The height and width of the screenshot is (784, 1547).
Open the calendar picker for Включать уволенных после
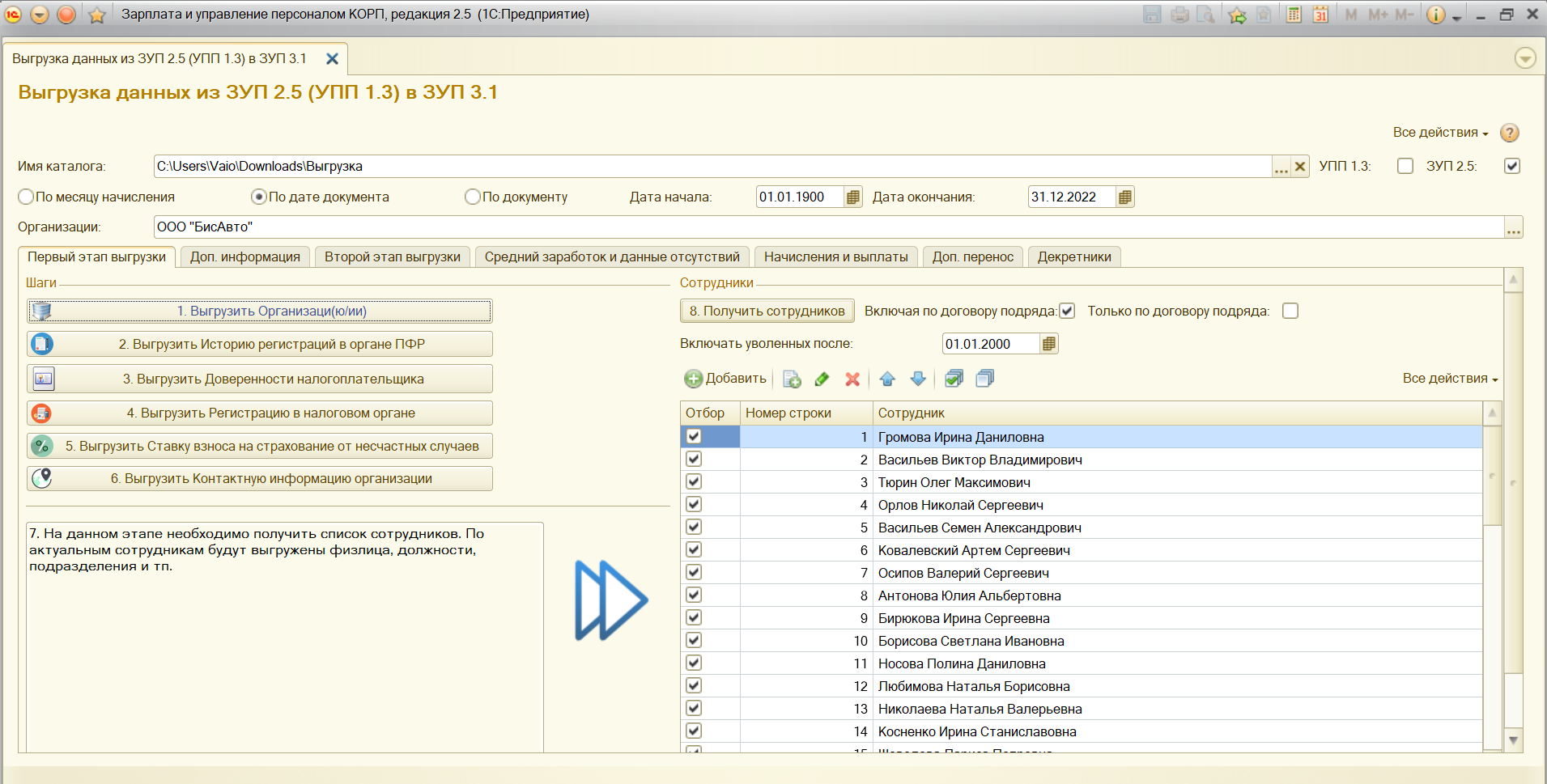point(1049,344)
